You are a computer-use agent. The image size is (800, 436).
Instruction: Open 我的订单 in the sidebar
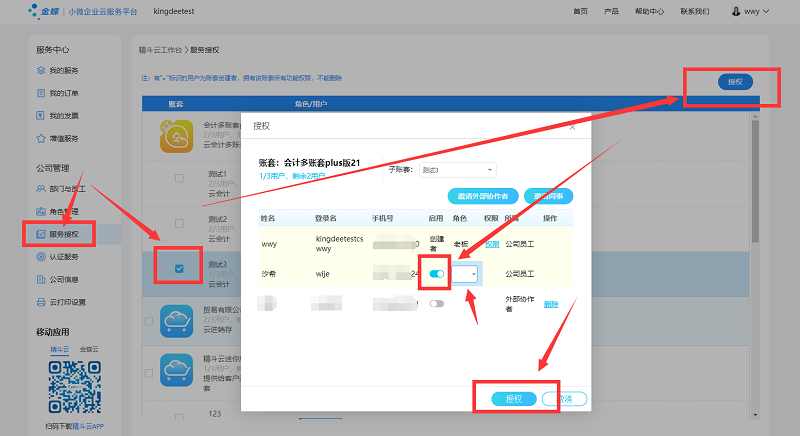(63, 93)
